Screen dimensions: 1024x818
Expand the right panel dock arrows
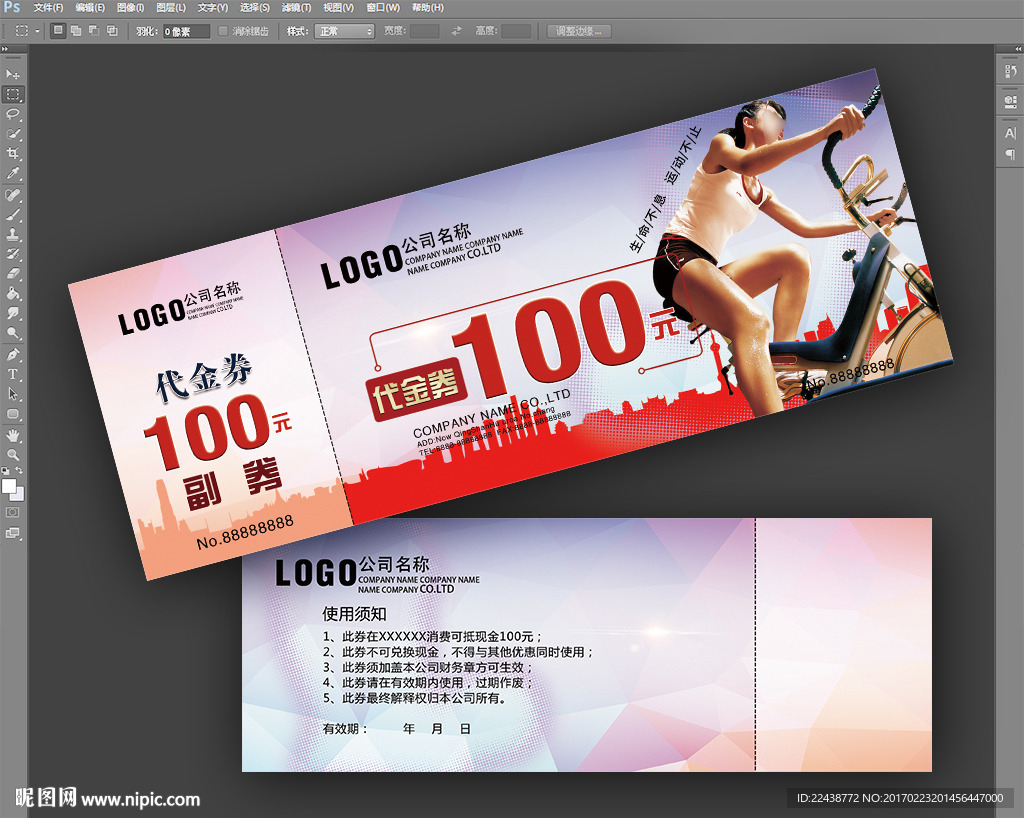tap(1017, 49)
